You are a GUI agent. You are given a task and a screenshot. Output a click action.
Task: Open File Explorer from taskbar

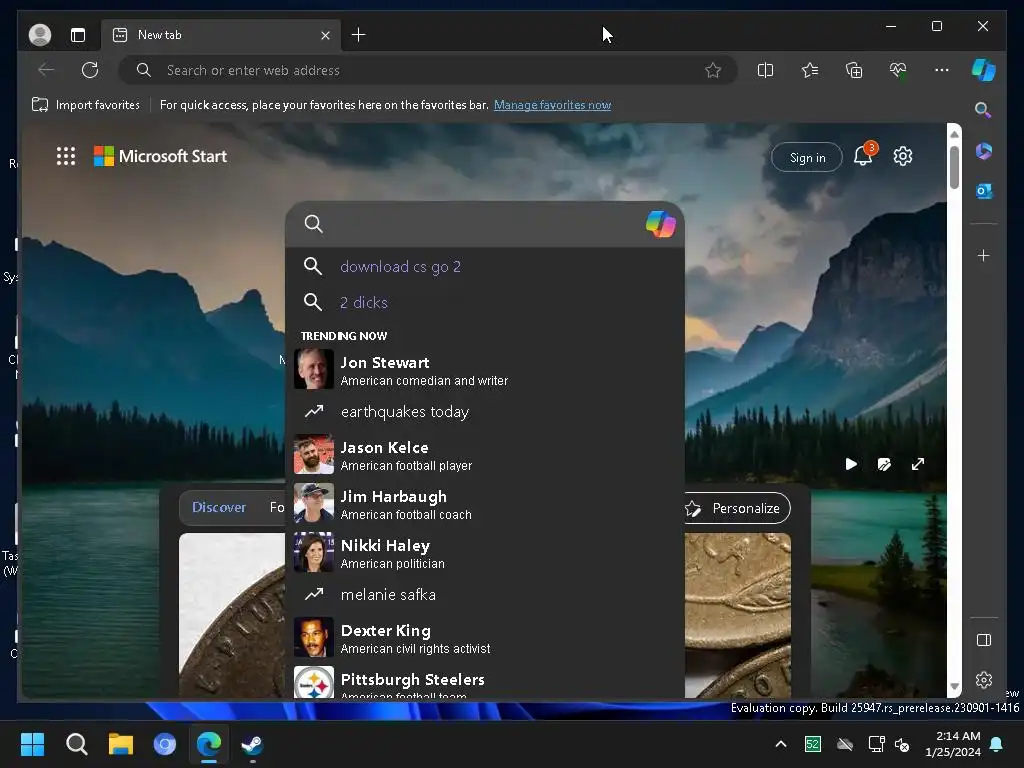[121, 744]
